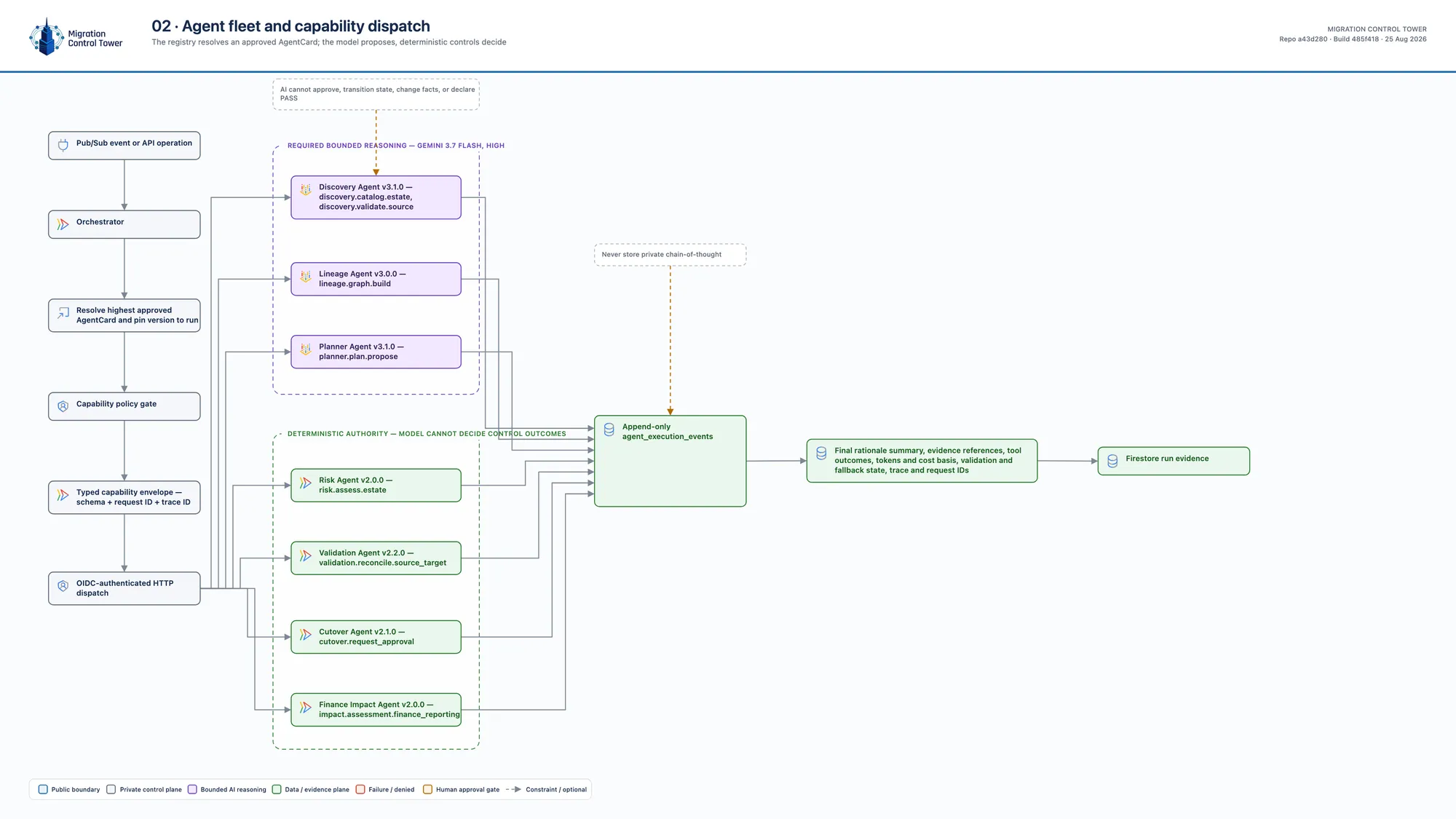The image size is (1456, 819).
Task: Click the Finance Impact Agent v2.0.0 icon
Action: pyautogui.click(x=306, y=707)
